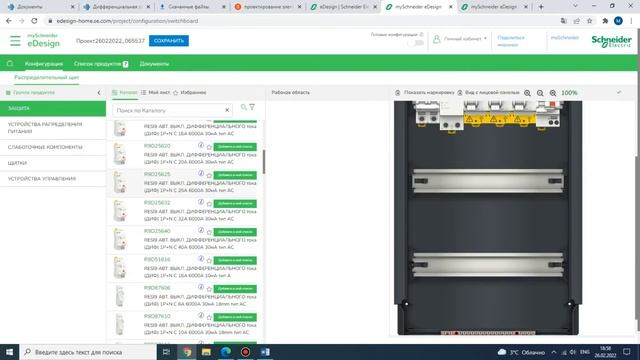Favorite the 20A 30mA AC breaker
The width and height of the screenshot is (640, 360).
coord(209,147)
